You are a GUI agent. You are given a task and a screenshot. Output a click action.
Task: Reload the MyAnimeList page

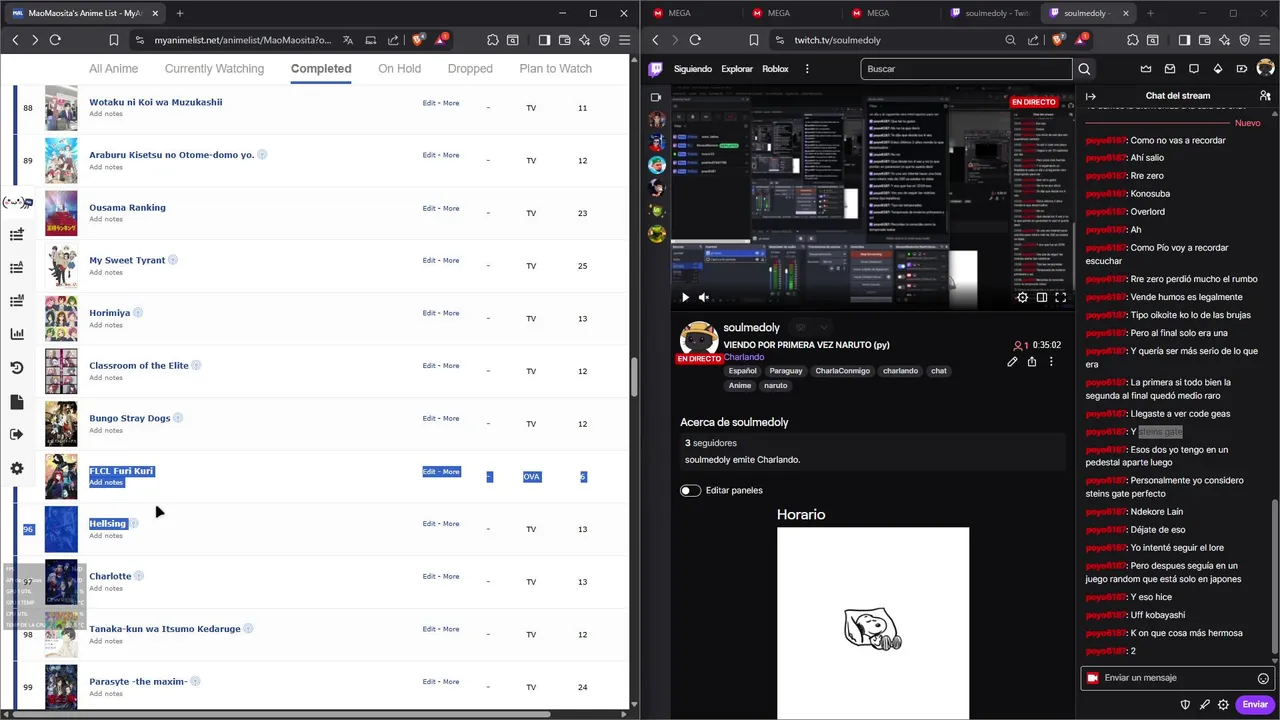[55, 40]
